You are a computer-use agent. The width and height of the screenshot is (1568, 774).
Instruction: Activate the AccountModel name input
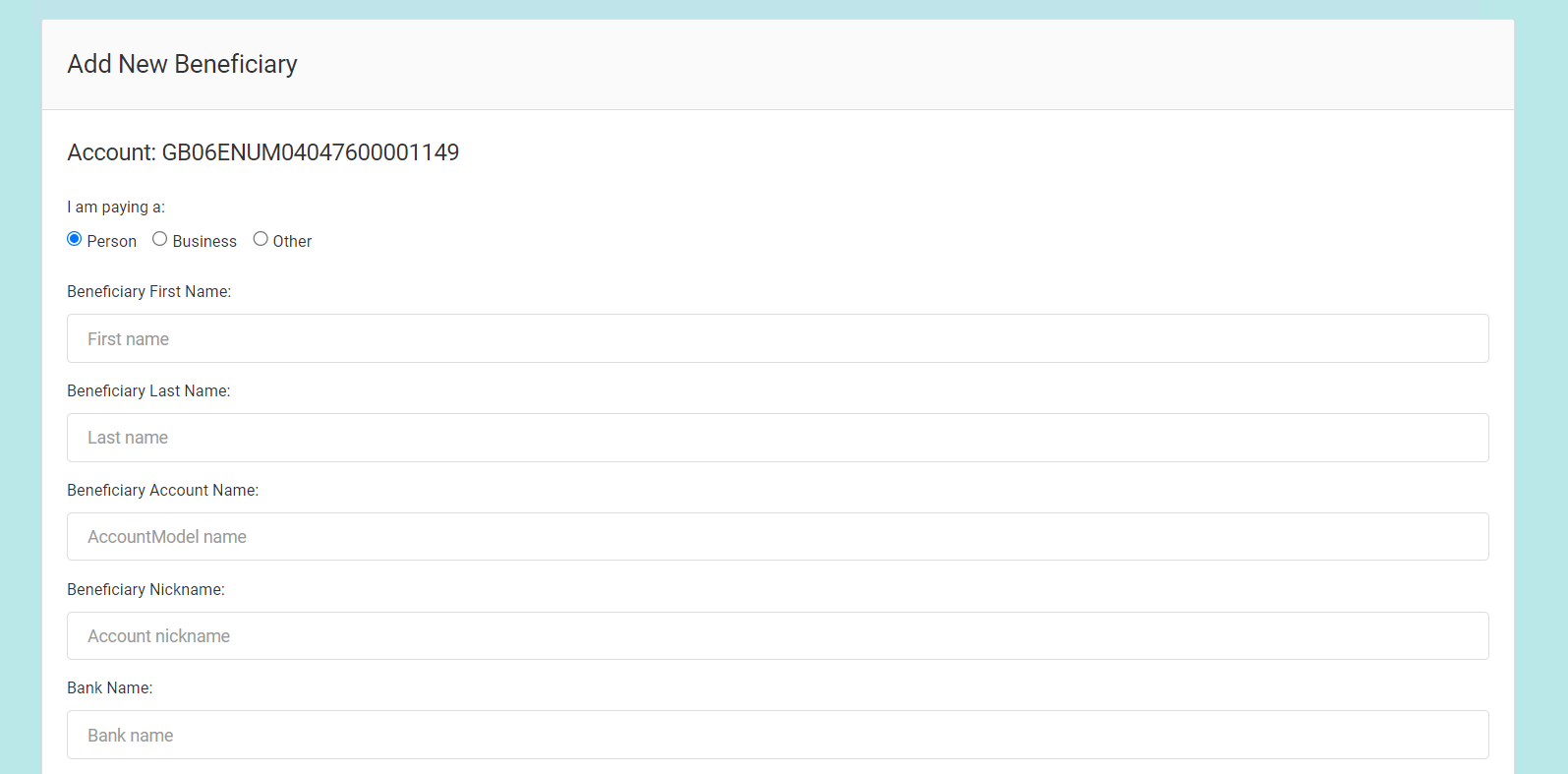pos(777,537)
